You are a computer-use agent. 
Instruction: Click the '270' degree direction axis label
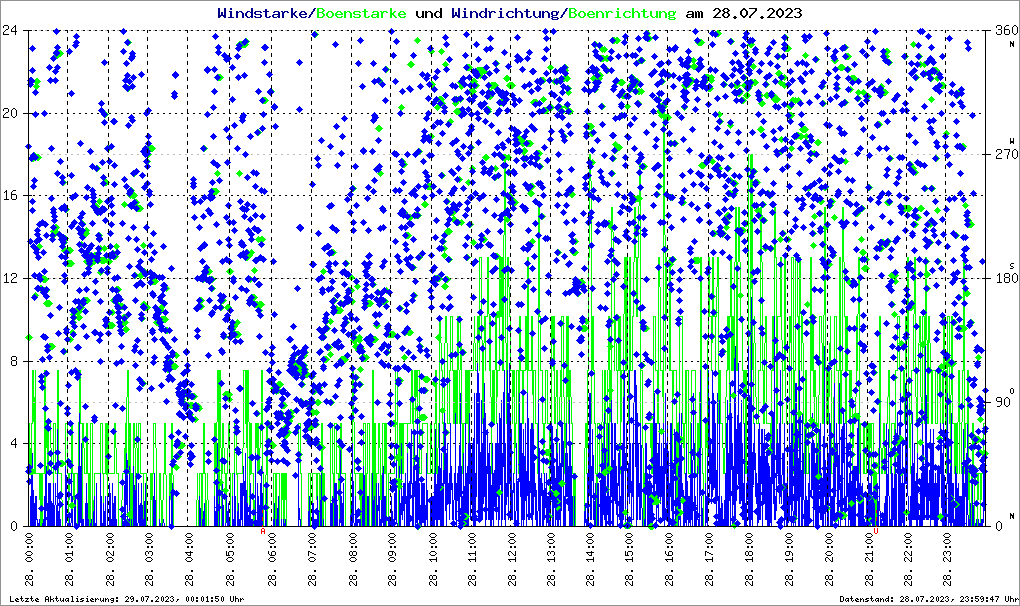pos(1006,155)
